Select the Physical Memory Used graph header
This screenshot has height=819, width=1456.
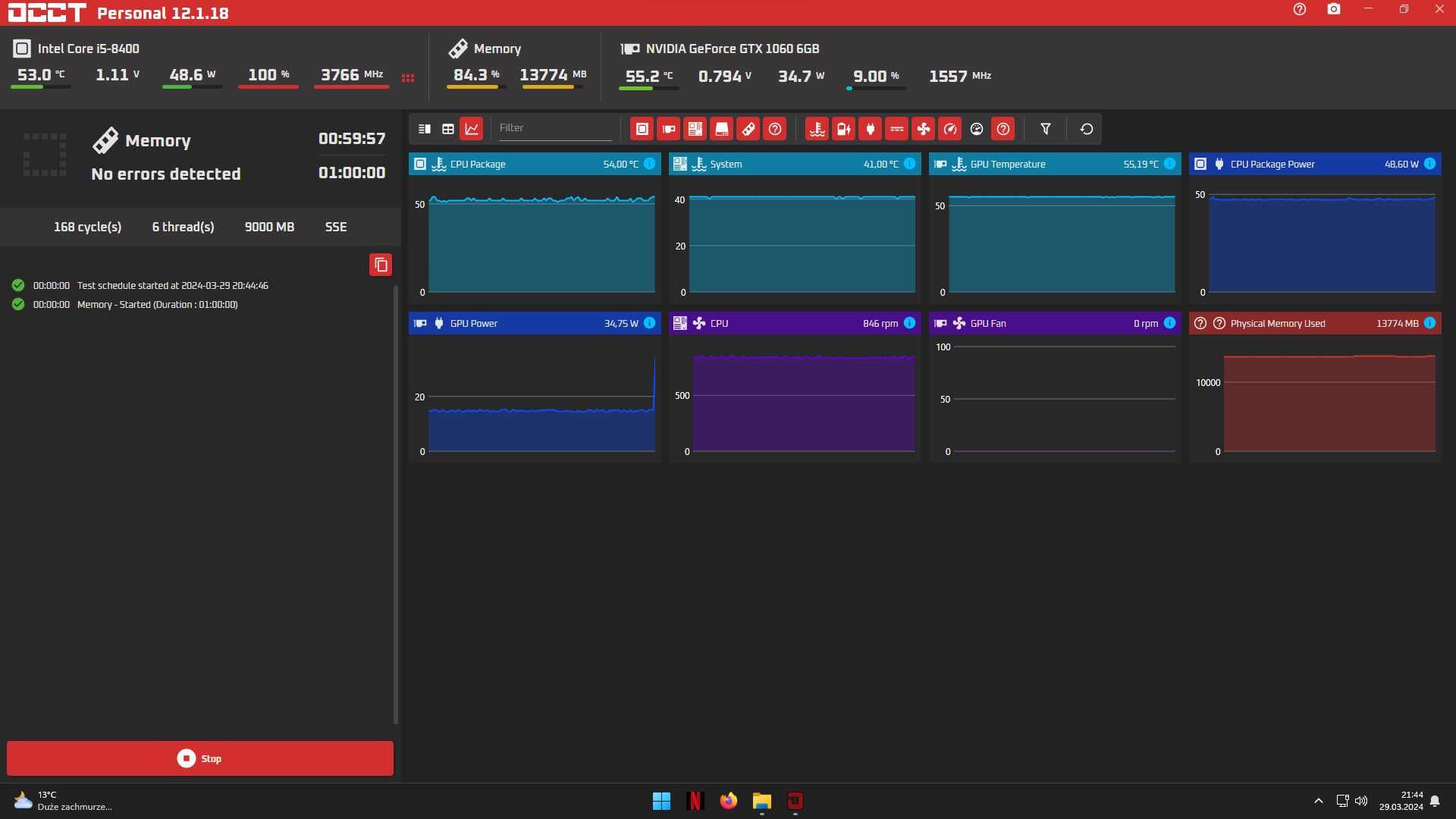1315,323
